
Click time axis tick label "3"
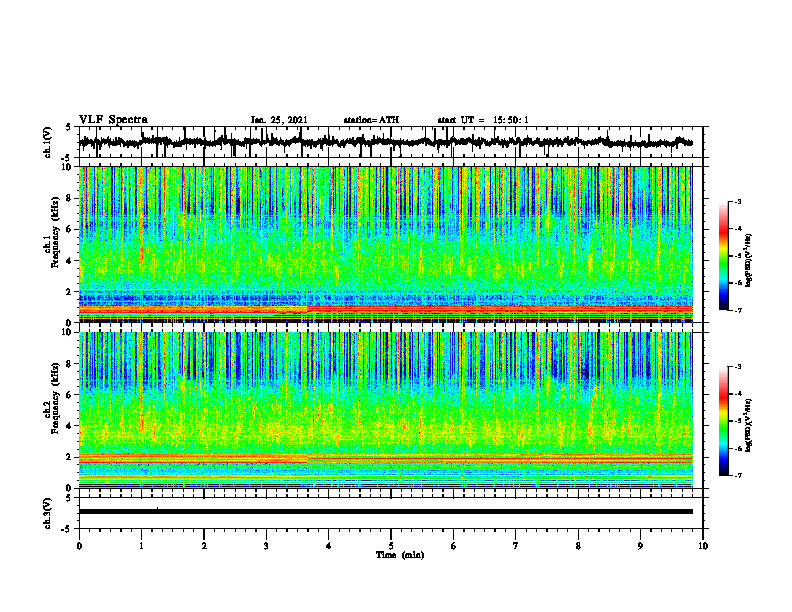coord(266,546)
